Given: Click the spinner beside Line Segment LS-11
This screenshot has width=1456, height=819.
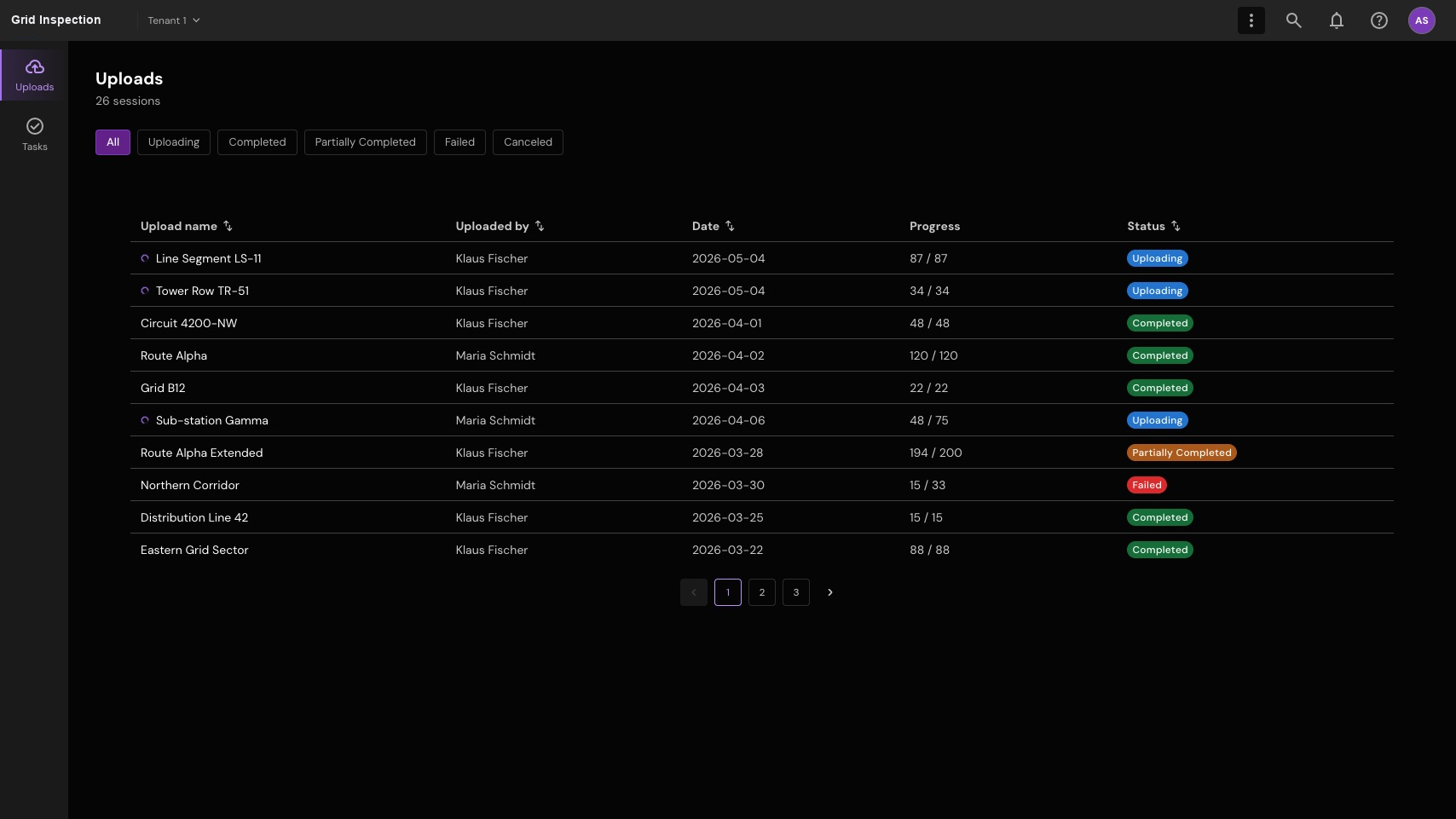Looking at the screenshot, I should coord(145,258).
